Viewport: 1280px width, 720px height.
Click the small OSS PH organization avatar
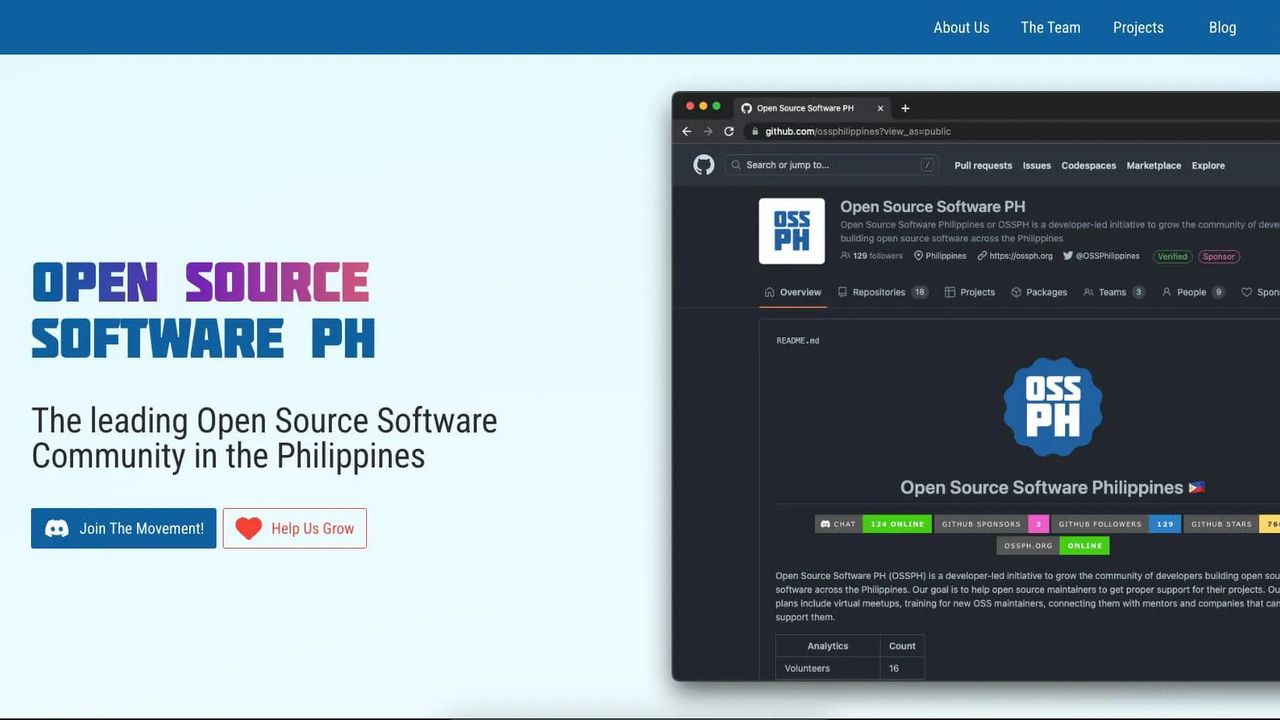pyautogui.click(x=792, y=231)
